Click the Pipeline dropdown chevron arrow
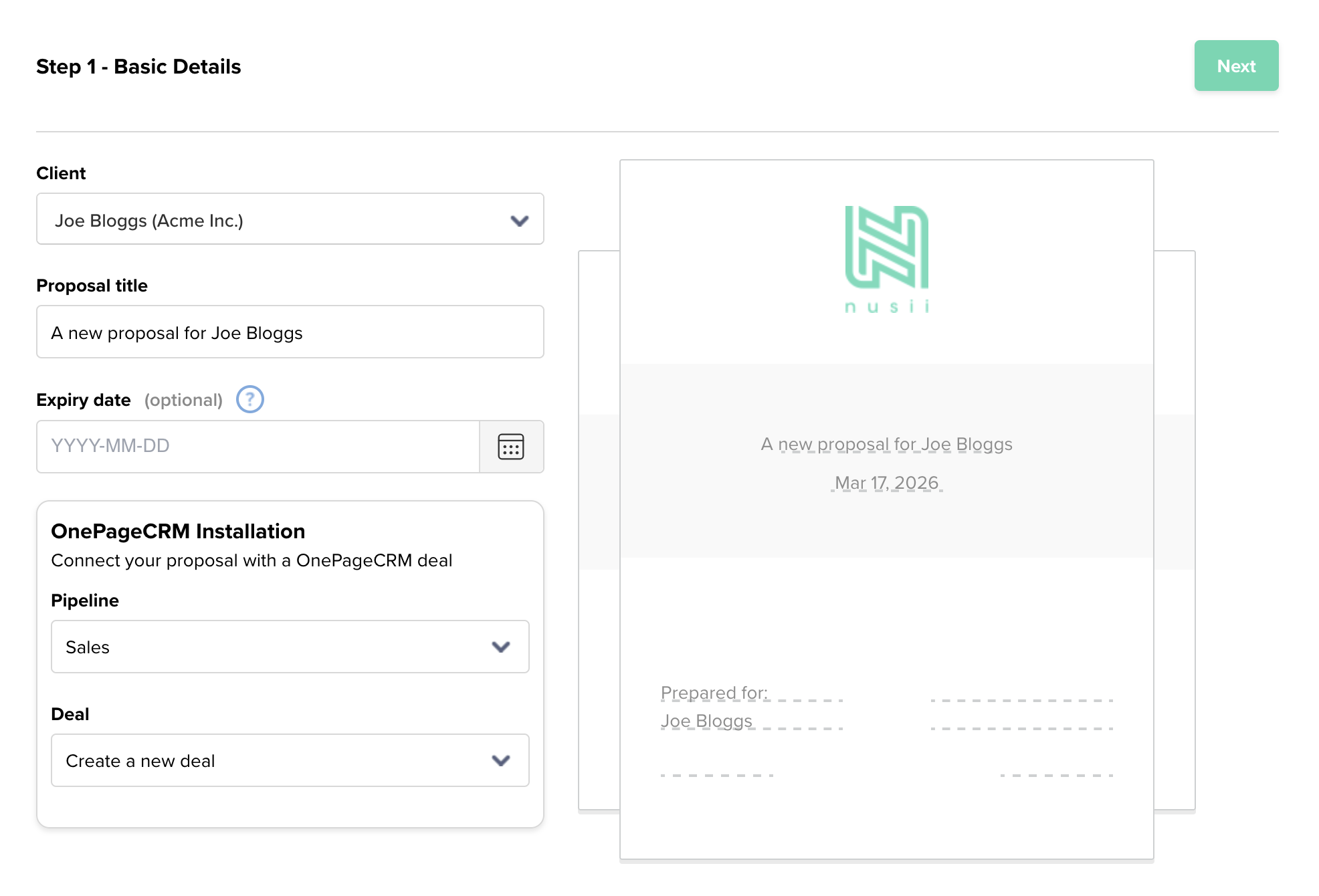Image resolution: width=1319 pixels, height=896 pixels. 500,647
